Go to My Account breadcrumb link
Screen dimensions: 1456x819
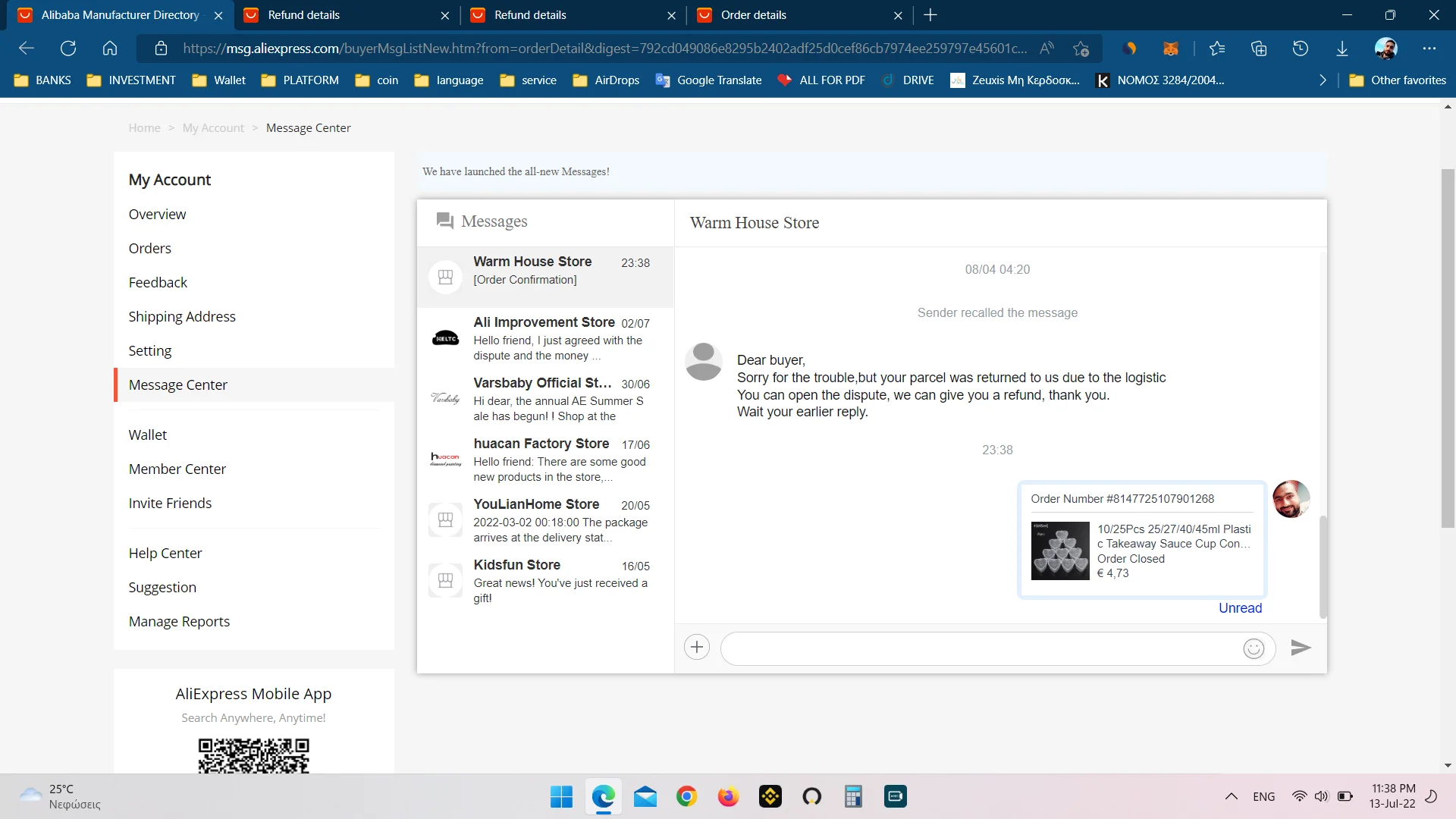click(x=213, y=128)
